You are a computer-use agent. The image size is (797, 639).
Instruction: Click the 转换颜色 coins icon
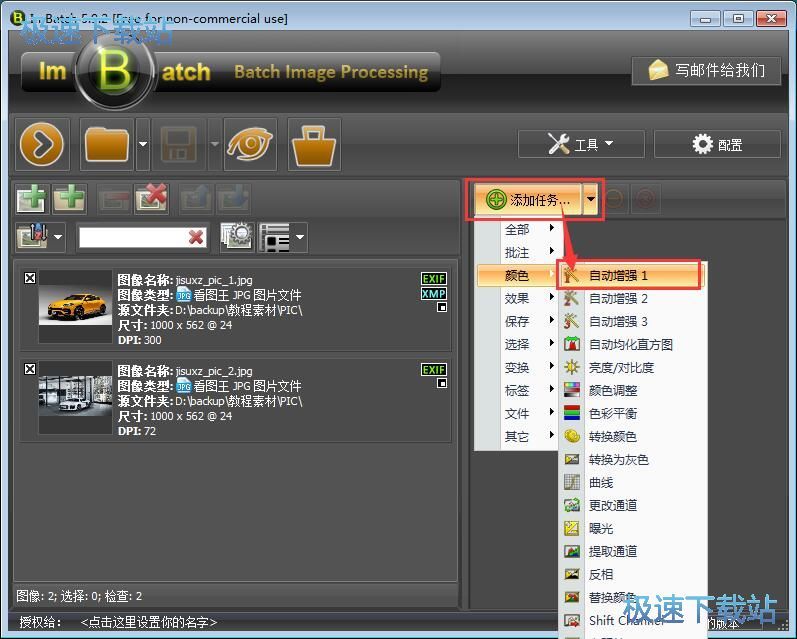tap(572, 436)
